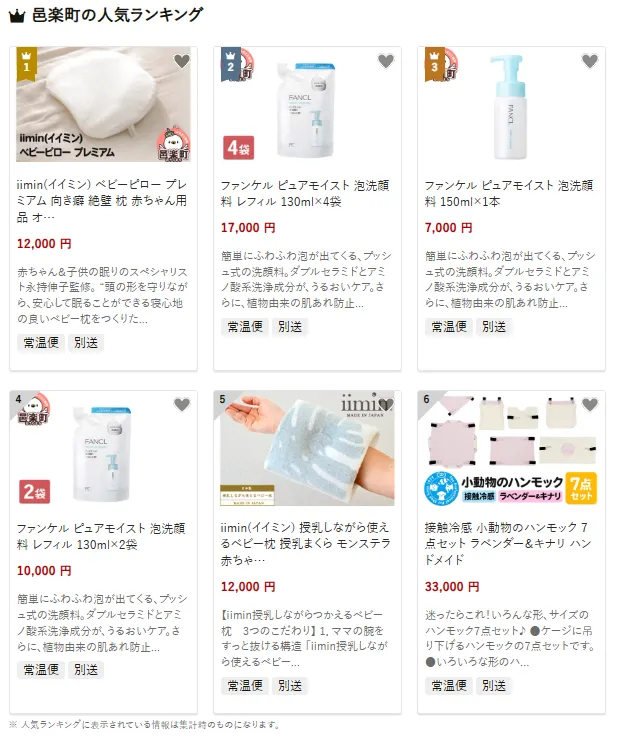Viewport: 628px width, 738px height.
Task: Click 別送 tag on hammock item
Action: point(494,686)
